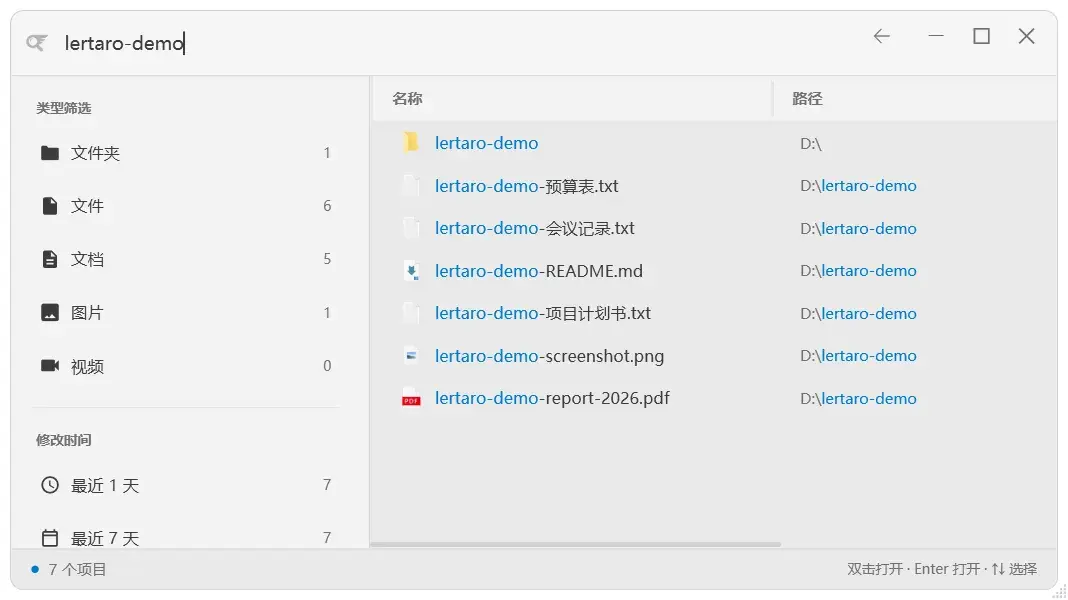Click the markdown icon of README.md
Screen dimensions: 1068x600
(x=411, y=271)
